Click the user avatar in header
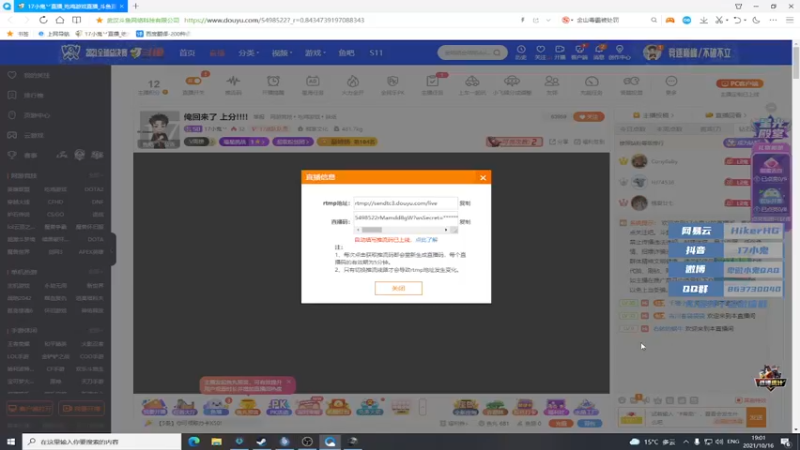The width and height of the screenshot is (800, 450). [652, 53]
